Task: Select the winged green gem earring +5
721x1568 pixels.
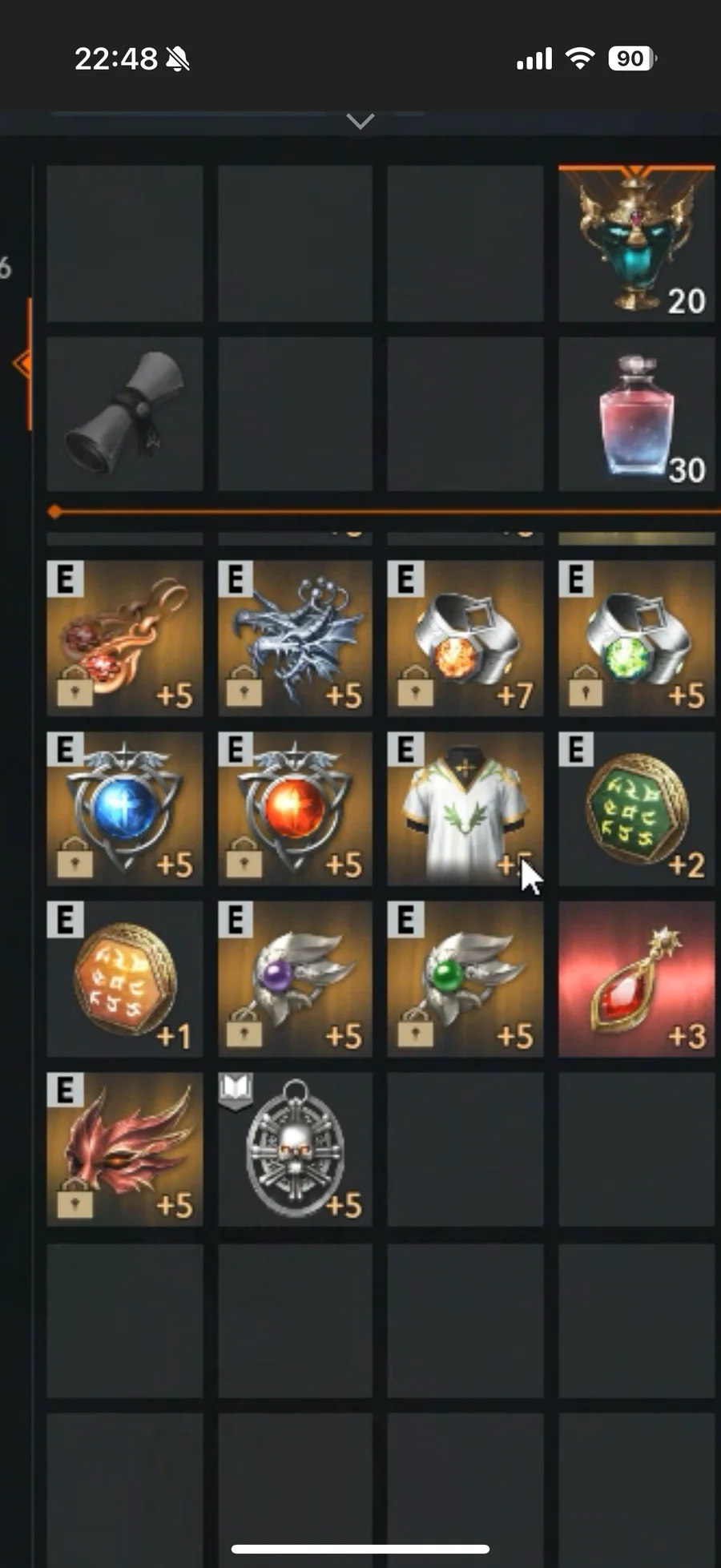Action: pyautogui.click(x=465, y=979)
